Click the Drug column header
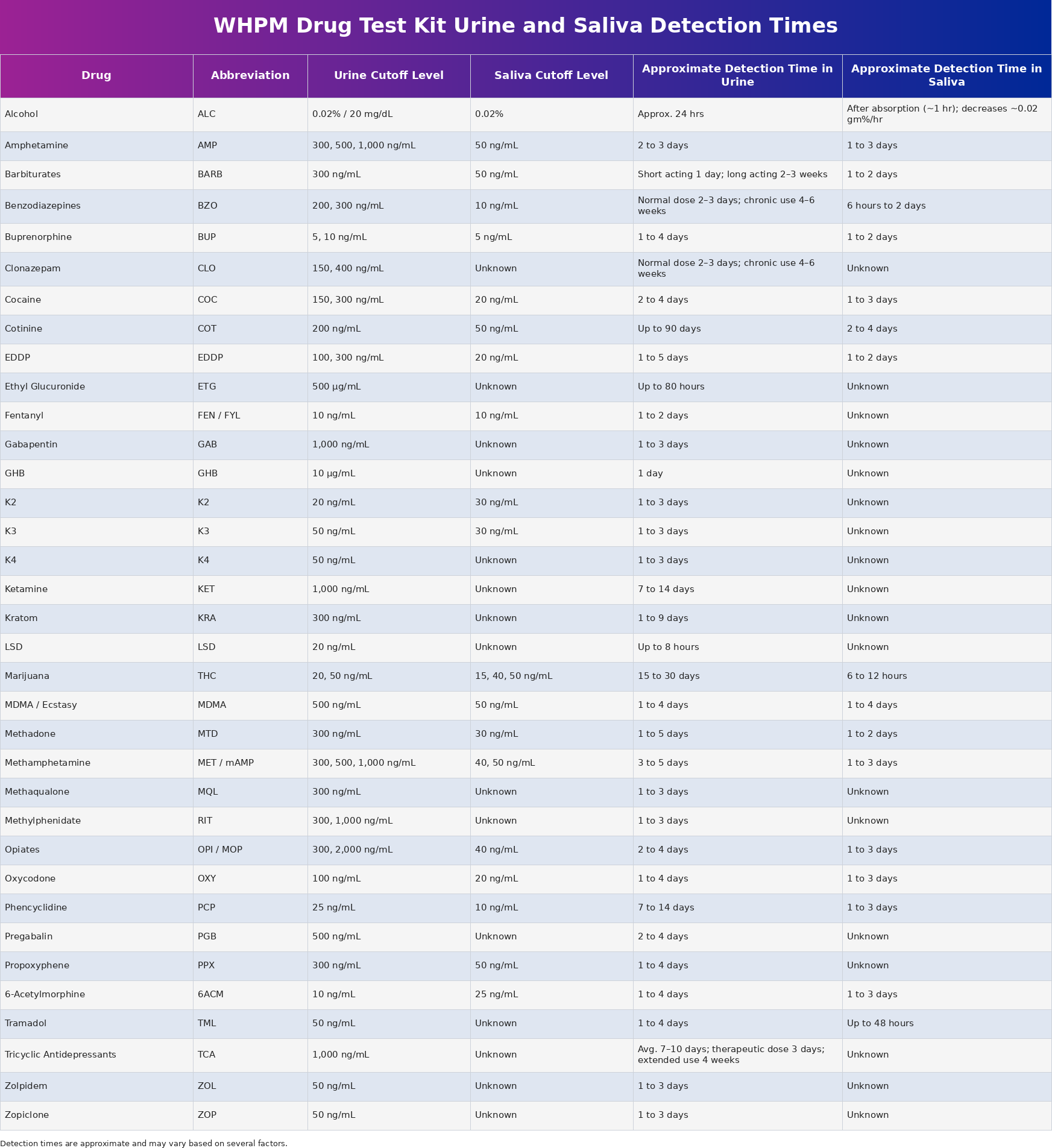 pyautogui.click(x=96, y=75)
